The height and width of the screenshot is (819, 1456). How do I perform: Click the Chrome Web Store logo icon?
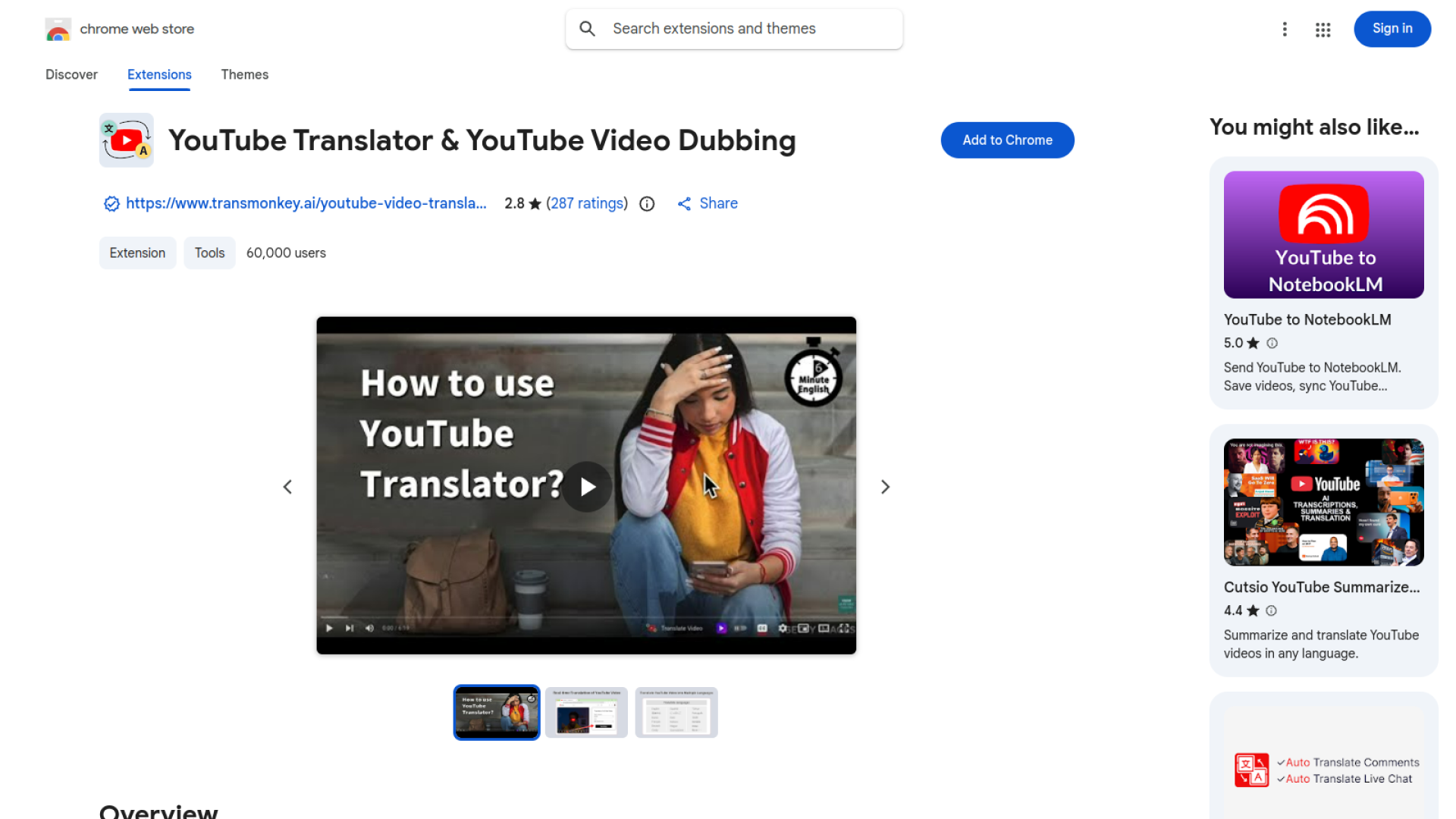point(58,30)
